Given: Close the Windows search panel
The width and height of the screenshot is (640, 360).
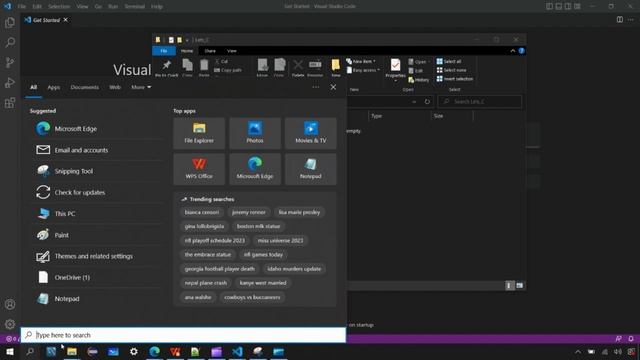Looking at the screenshot, I should click(x=333, y=87).
